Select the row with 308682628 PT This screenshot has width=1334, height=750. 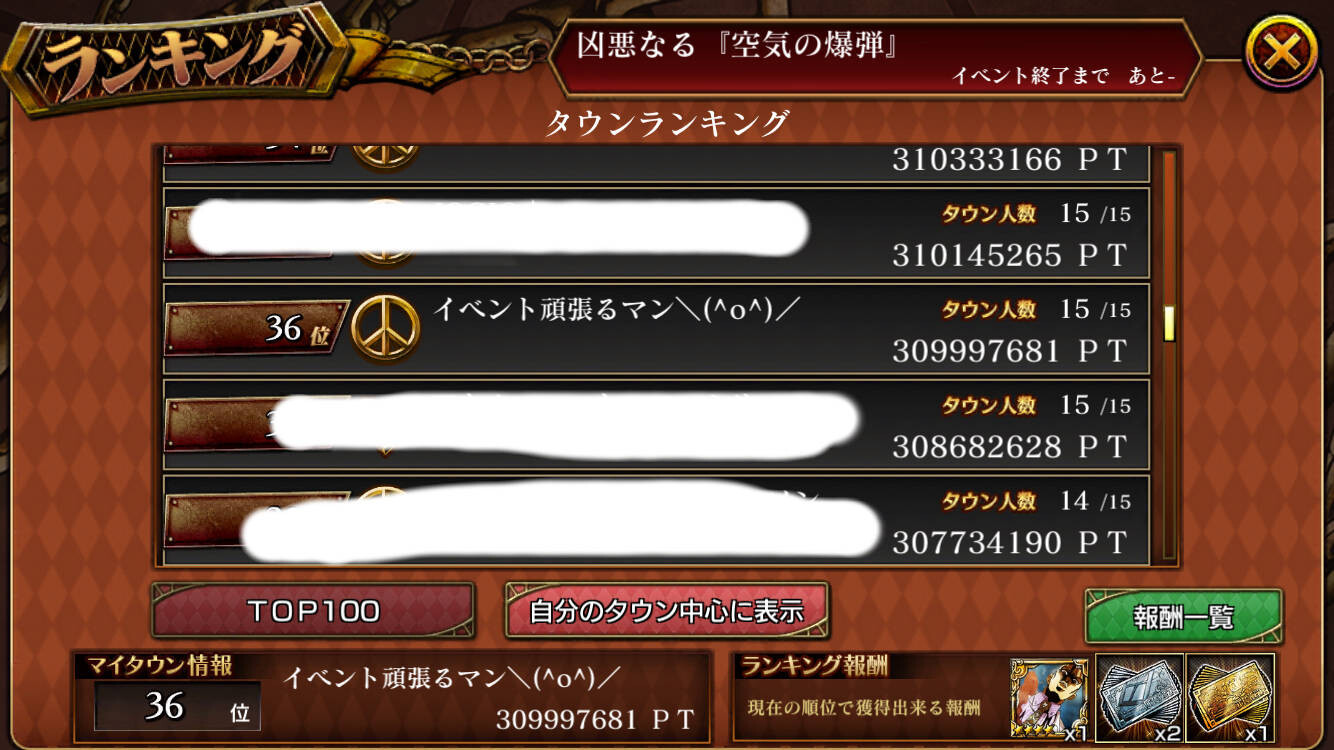[x=656, y=424]
